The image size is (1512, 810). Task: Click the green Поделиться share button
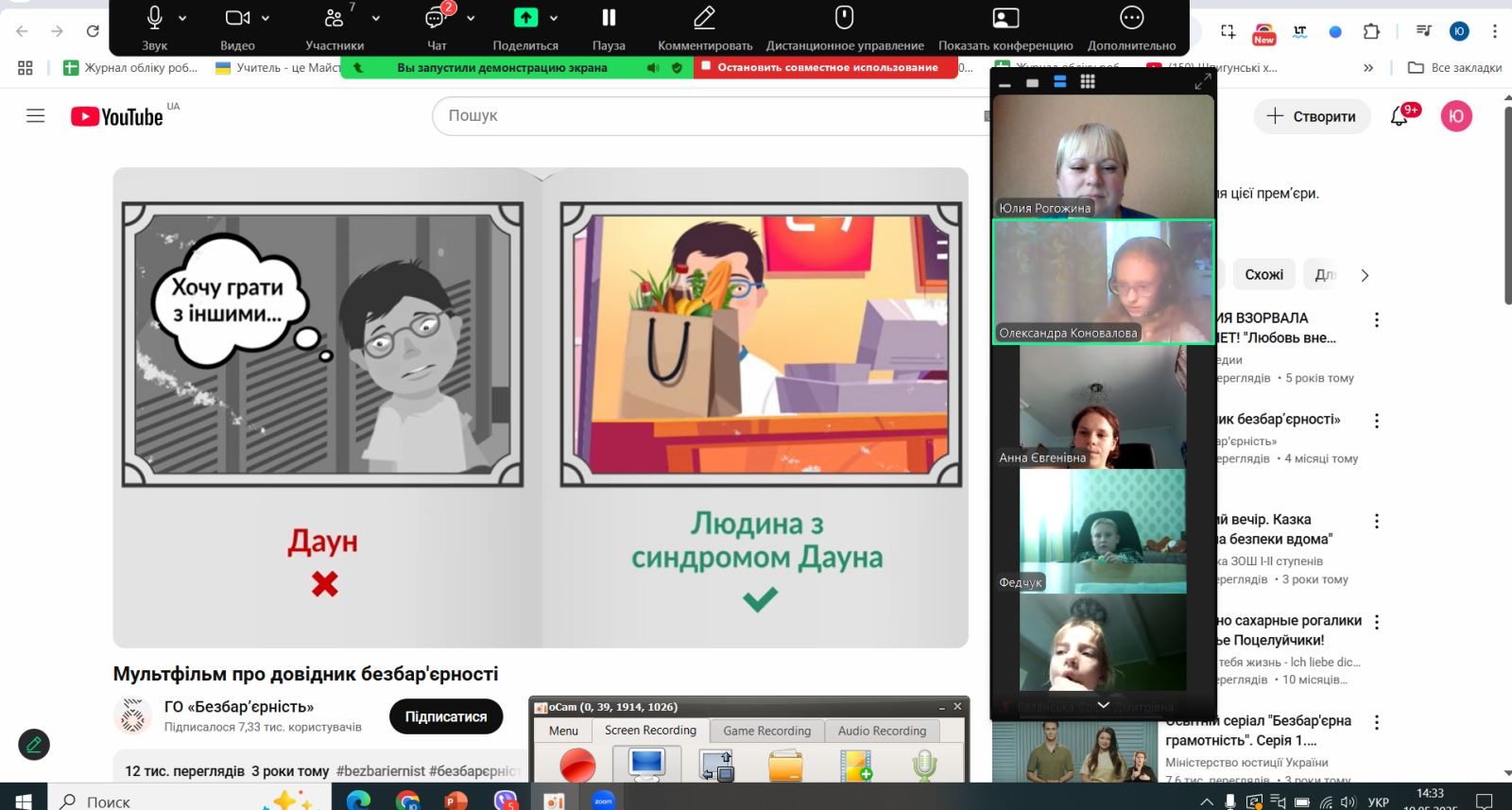tap(525, 17)
